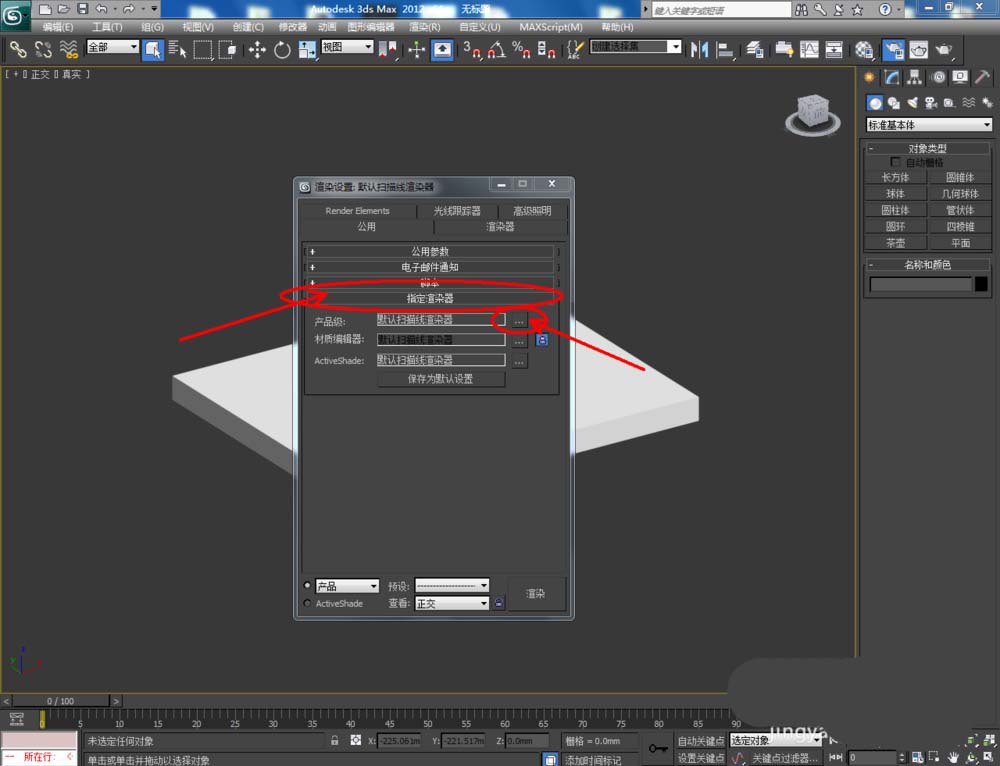Toggle lock icon beside material editor renderer
This screenshot has height=766, width=1000.
(x=542, y=340)
